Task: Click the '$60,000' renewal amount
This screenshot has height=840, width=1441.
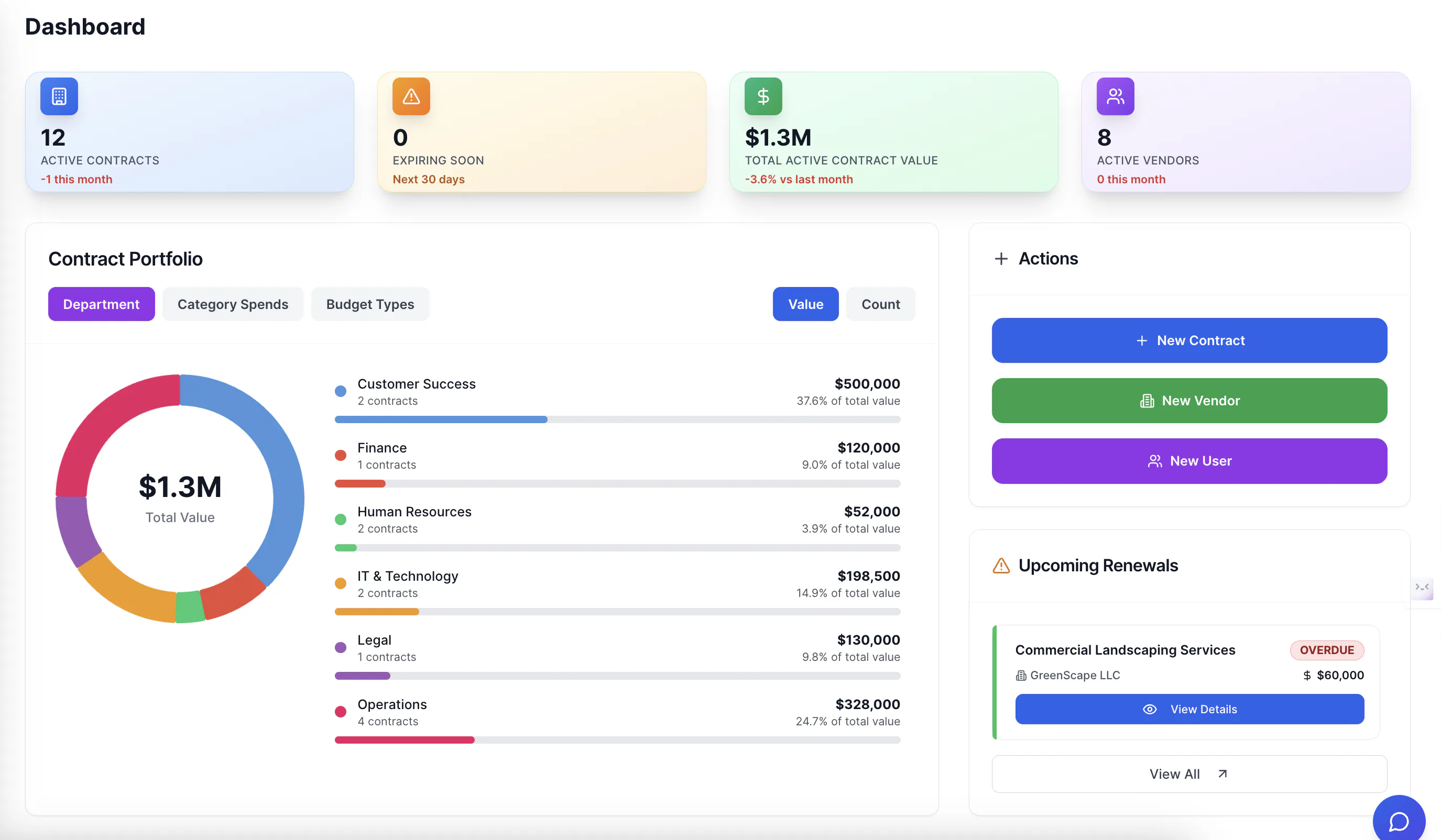Action: [1340, 676]
